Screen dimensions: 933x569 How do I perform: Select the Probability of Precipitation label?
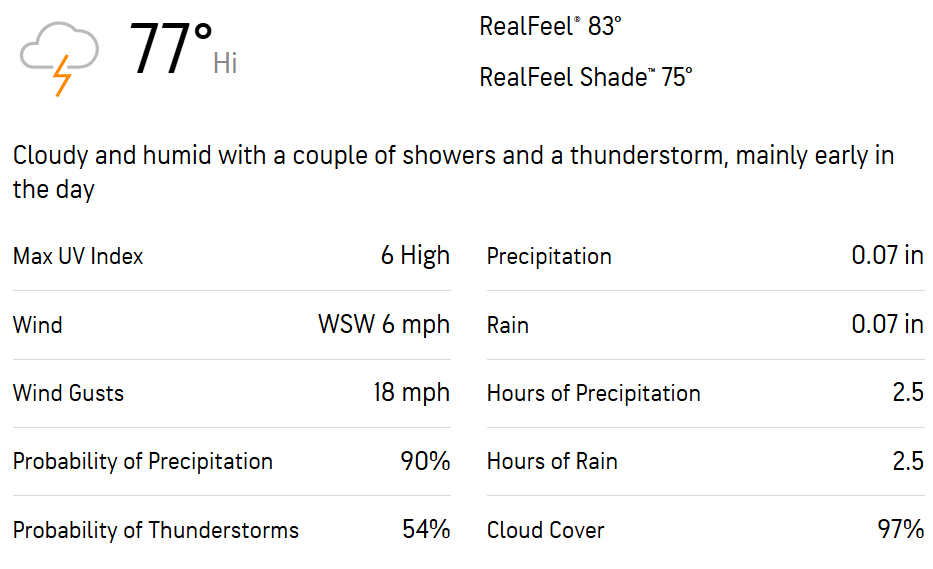click(143, 462)
